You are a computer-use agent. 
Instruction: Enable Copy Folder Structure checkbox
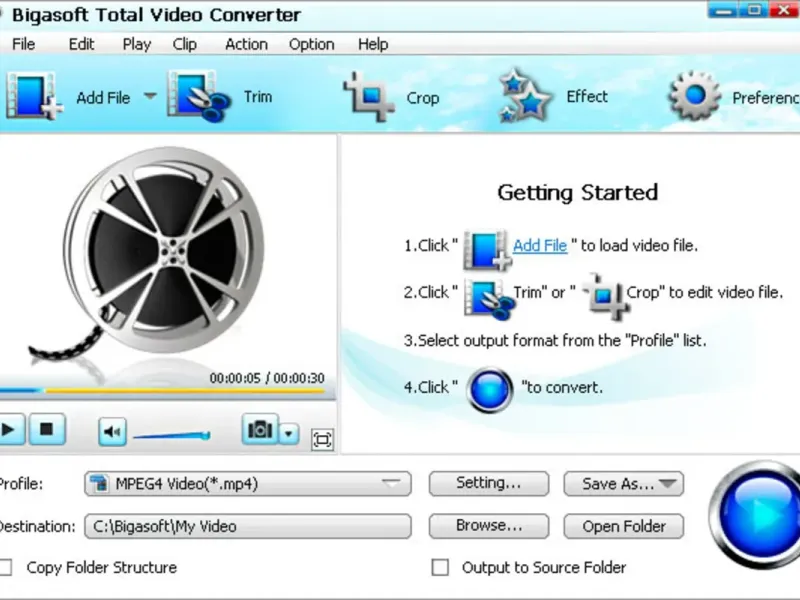[6, 567]
